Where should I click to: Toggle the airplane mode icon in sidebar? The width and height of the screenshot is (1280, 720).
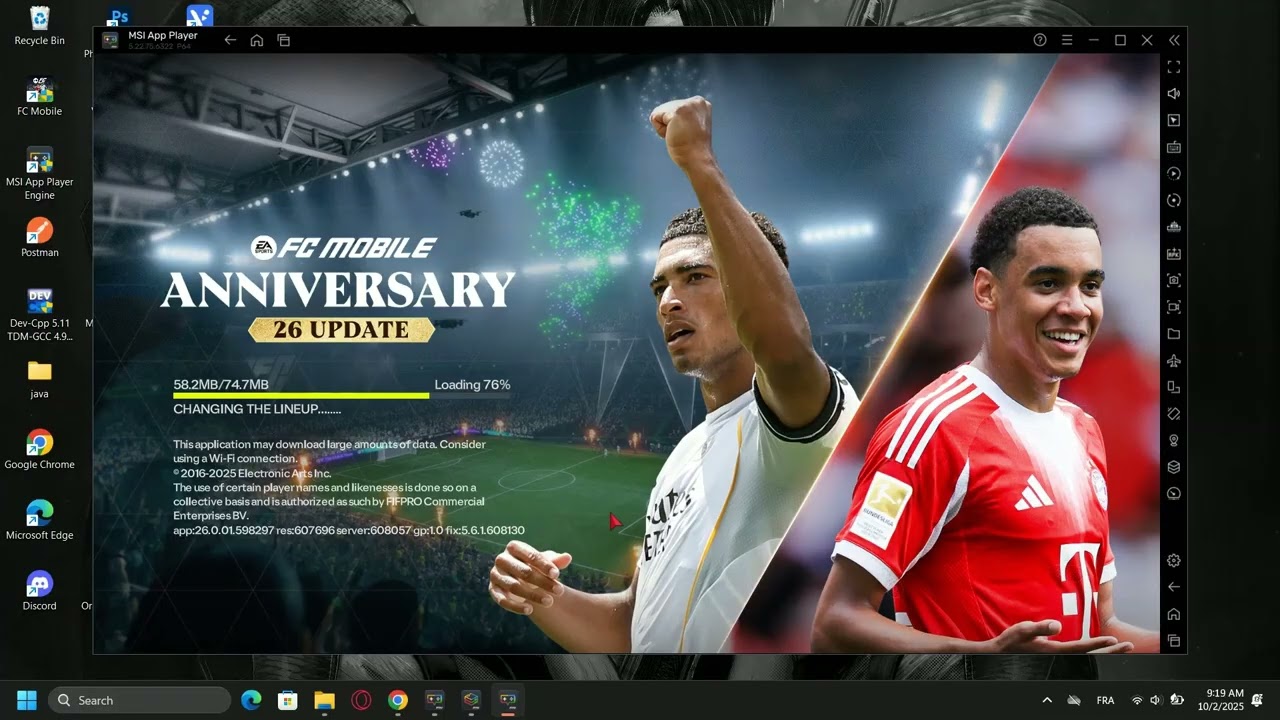pyautogui.click(x=1174, y=360)
